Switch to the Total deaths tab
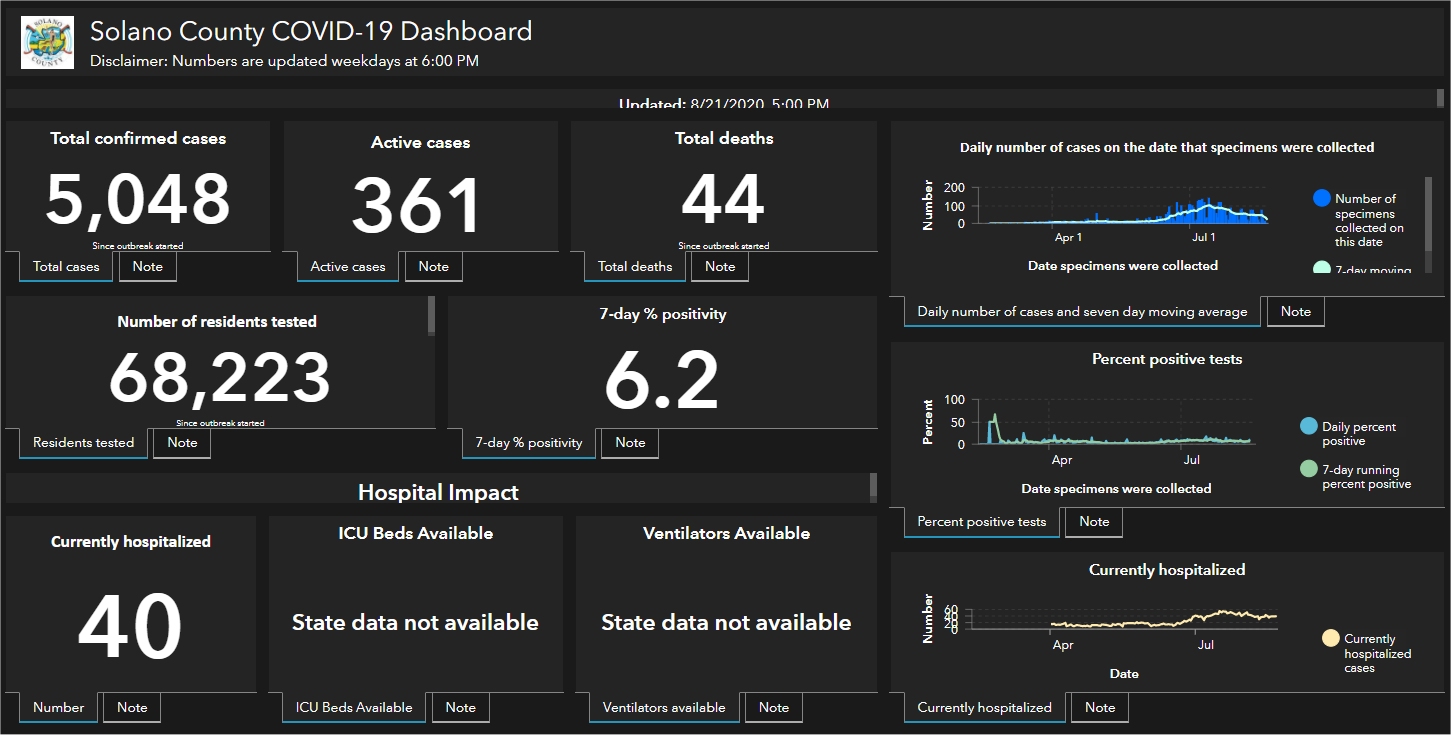Image resolution: width=1451 pixels, height=735 pixels. point(635,266)
